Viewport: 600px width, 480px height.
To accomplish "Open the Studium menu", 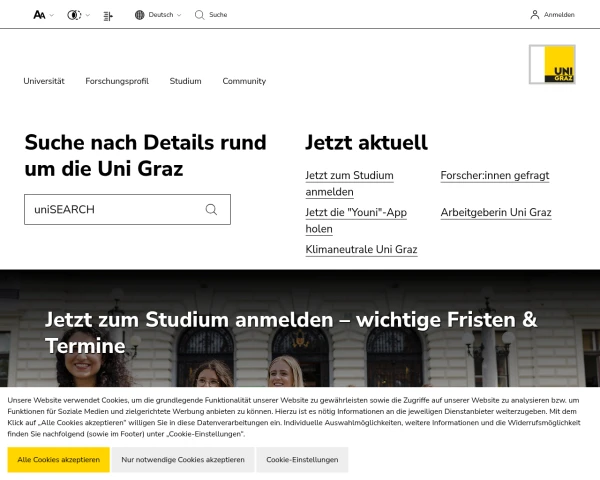I will [185, 81].
